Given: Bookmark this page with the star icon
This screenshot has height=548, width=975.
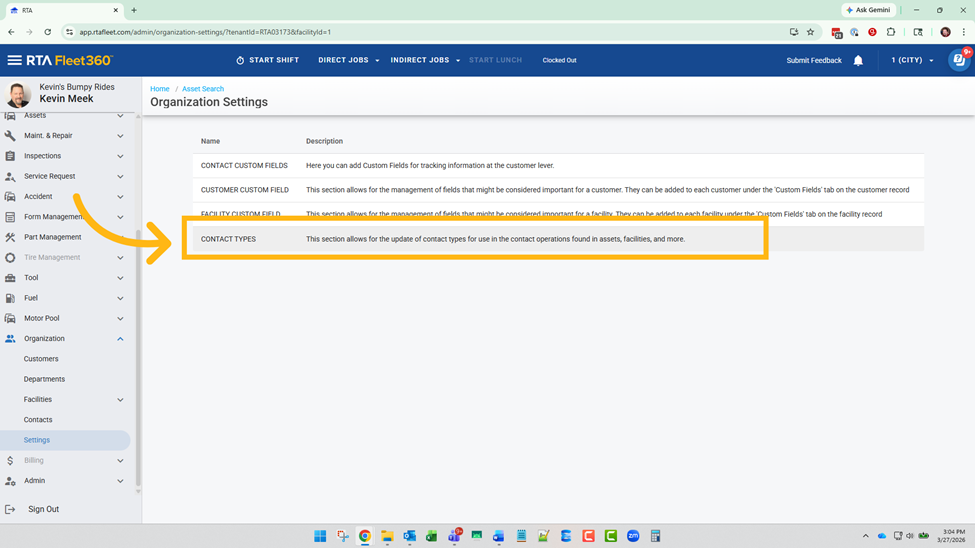Looking at the screenshot, I should click(810, 32).
